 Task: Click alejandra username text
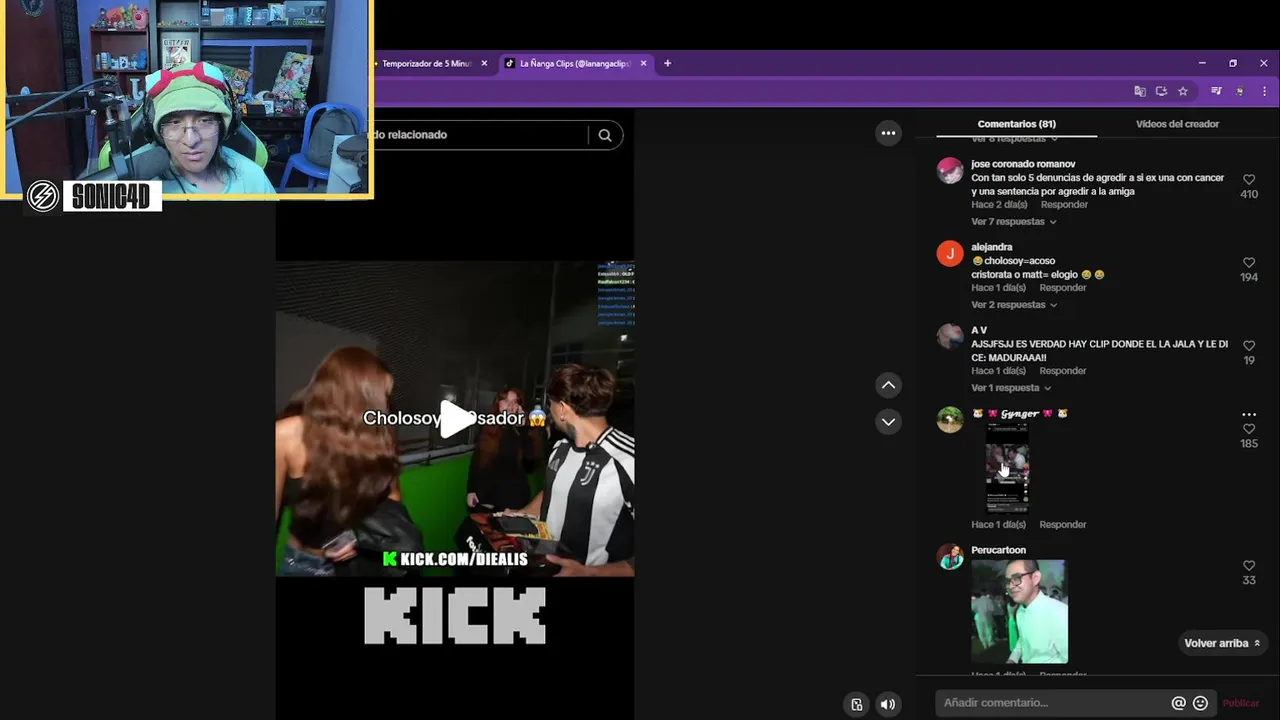[x=992, y=247]
